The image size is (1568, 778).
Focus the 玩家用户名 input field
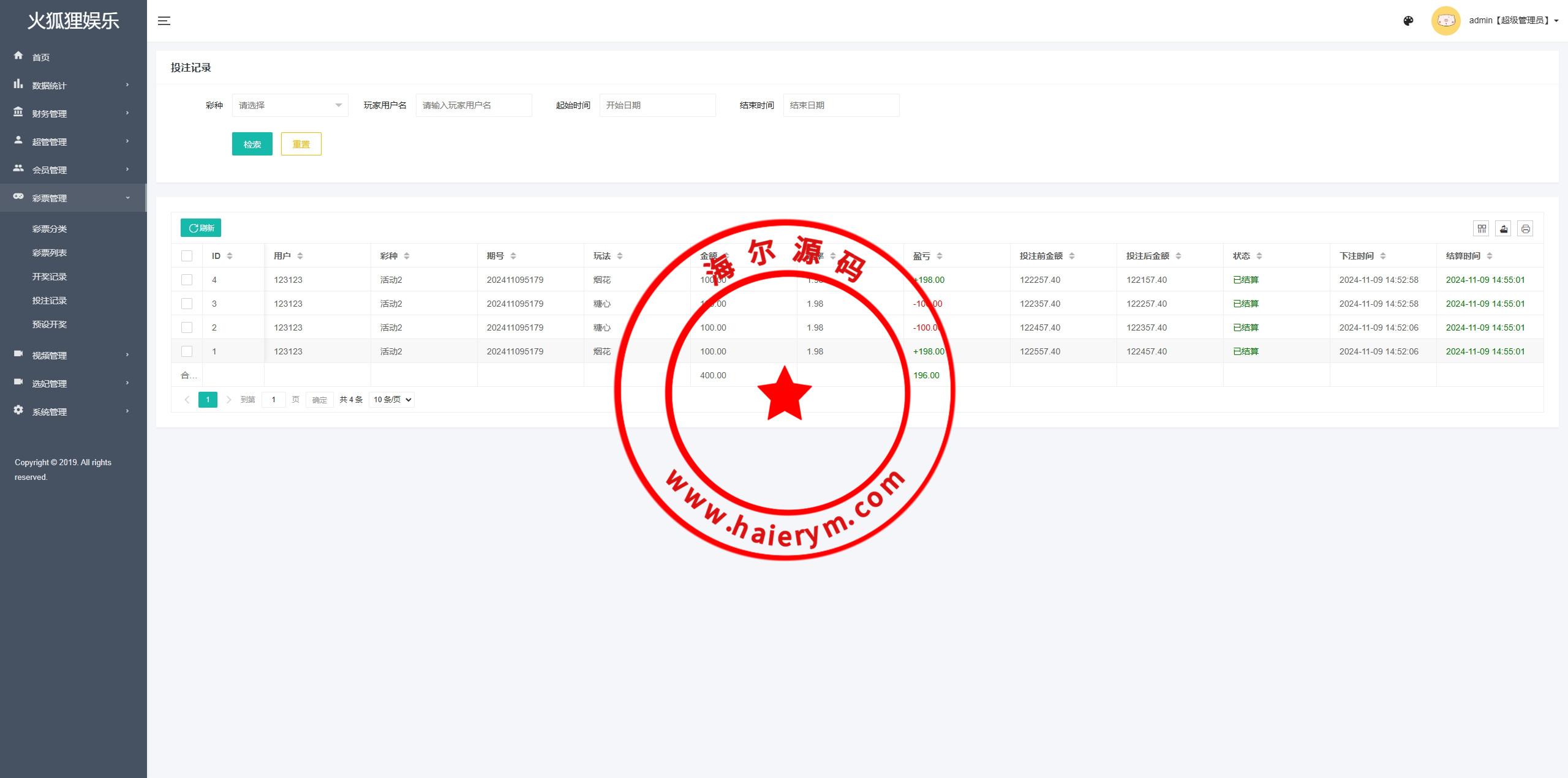click(473, 105)
